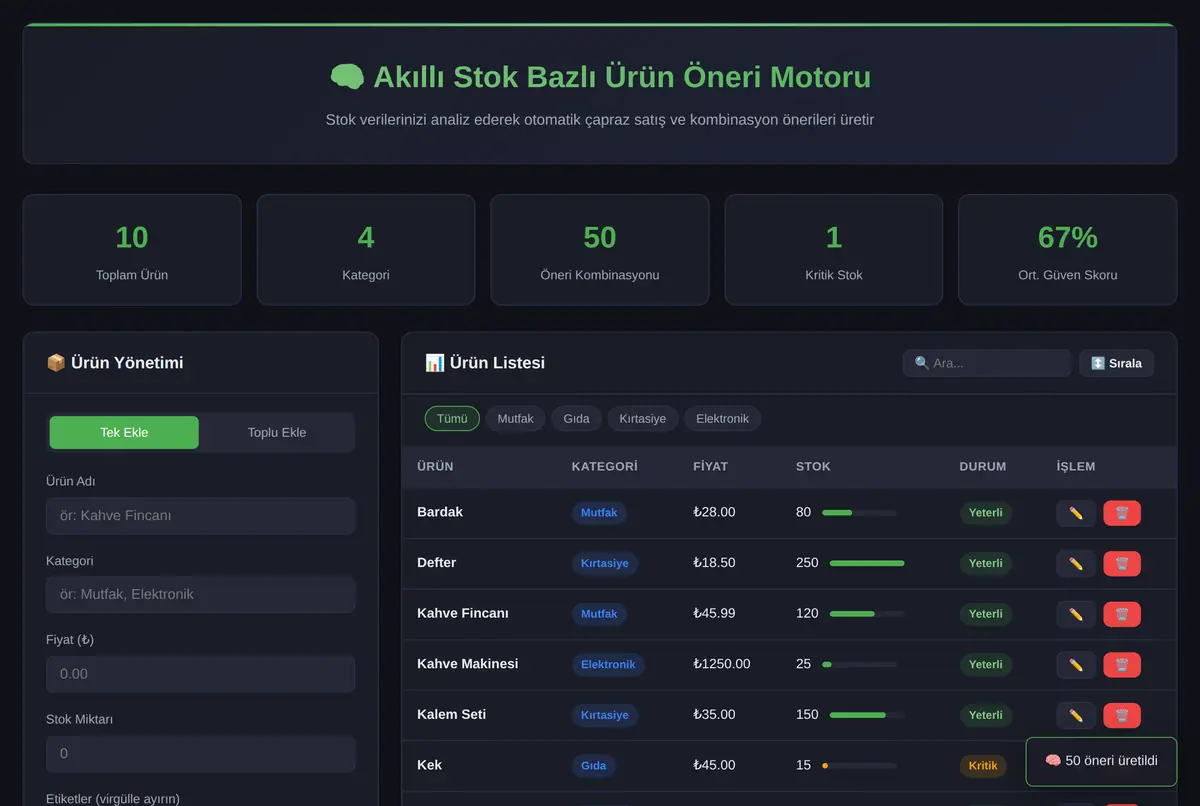Click the Defter stock progress bar

(x=867, y=563)
